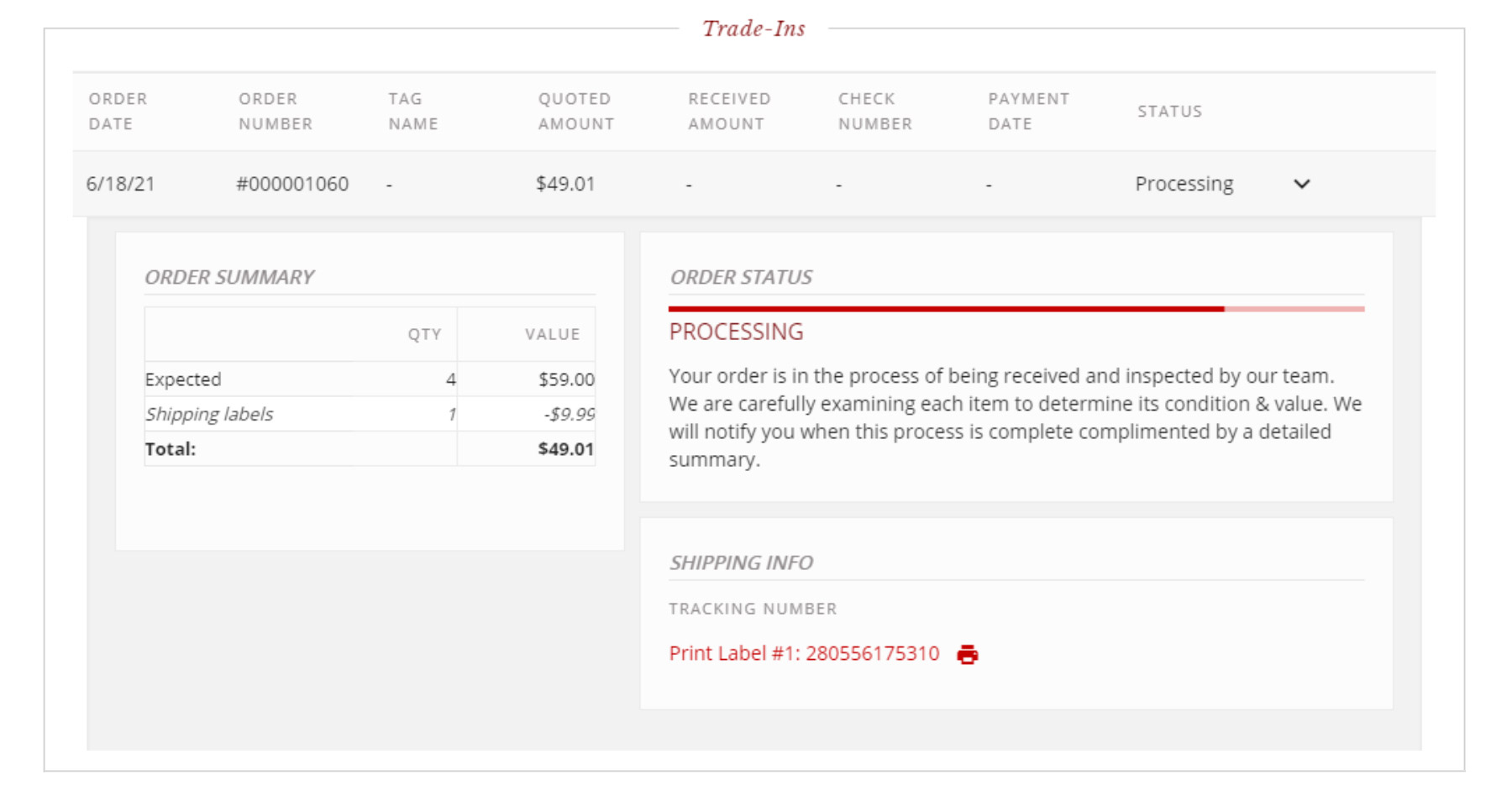Click the red printer icon beside tracking number

[967, 654]
